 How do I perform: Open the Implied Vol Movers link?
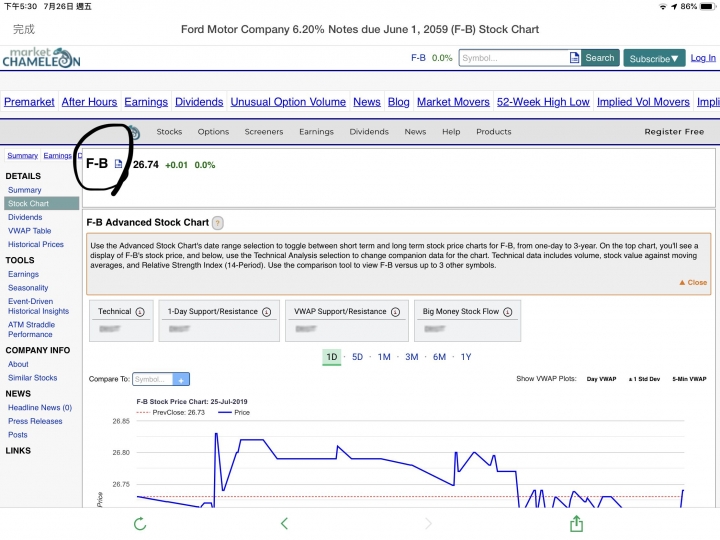point(643,102)
